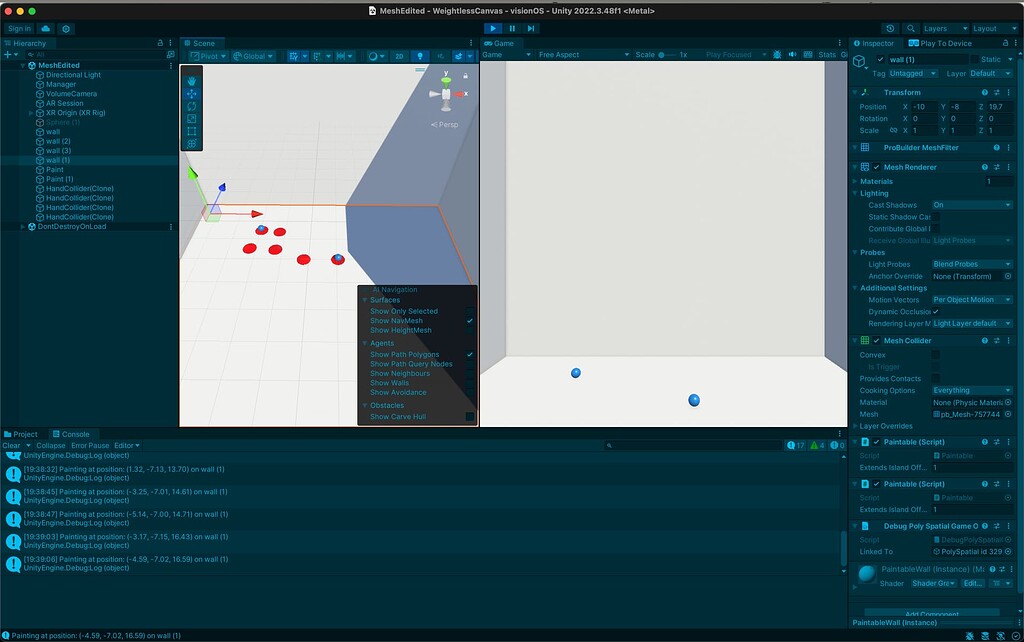Open the Layer dropdown set to Default

point(988,73)
